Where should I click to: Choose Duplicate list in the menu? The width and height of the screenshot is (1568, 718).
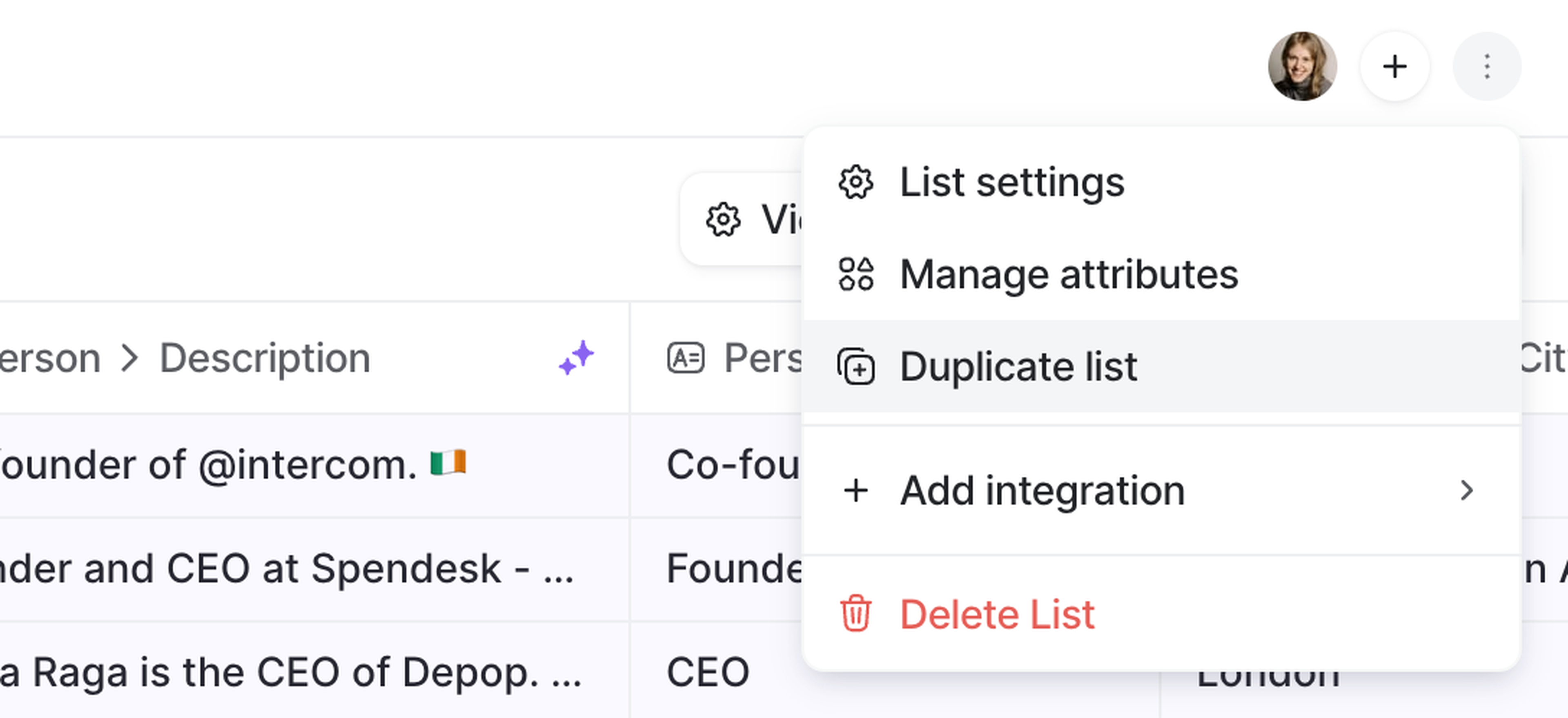click(x=1018, y=367)
